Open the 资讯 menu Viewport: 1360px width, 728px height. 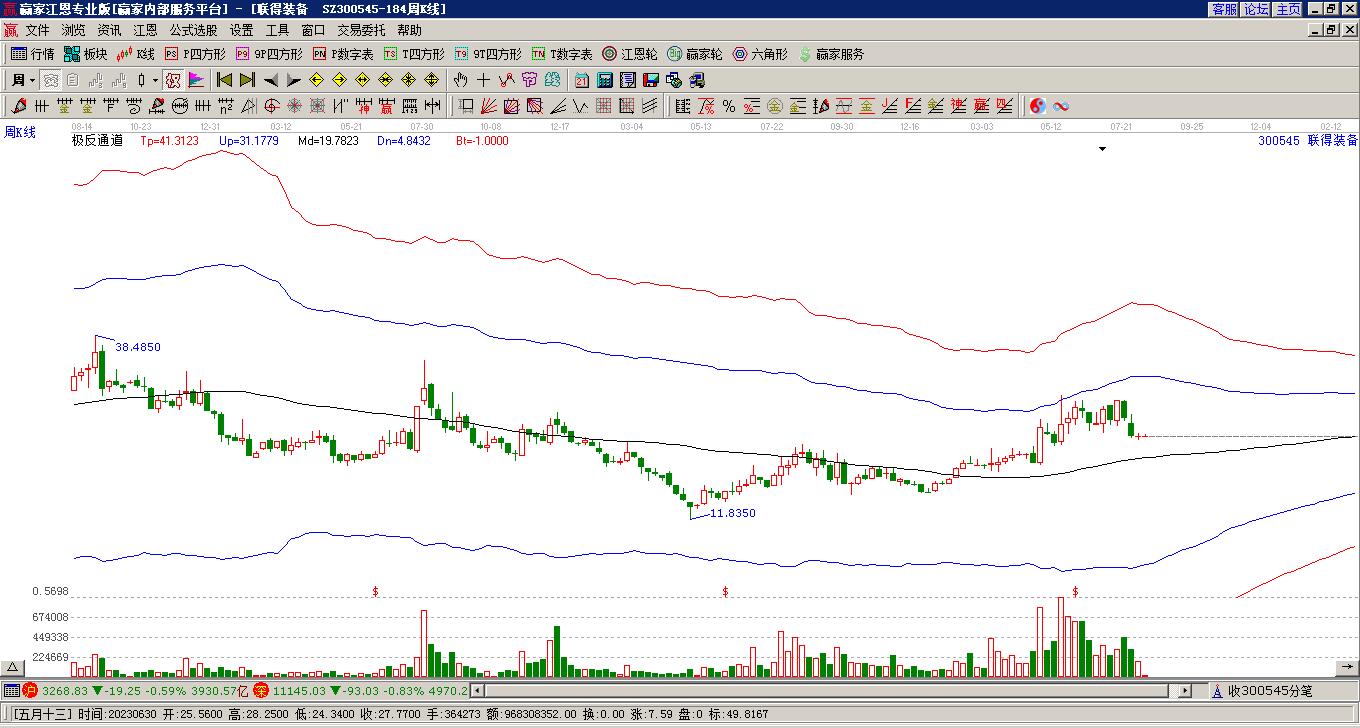click(109, 31)
